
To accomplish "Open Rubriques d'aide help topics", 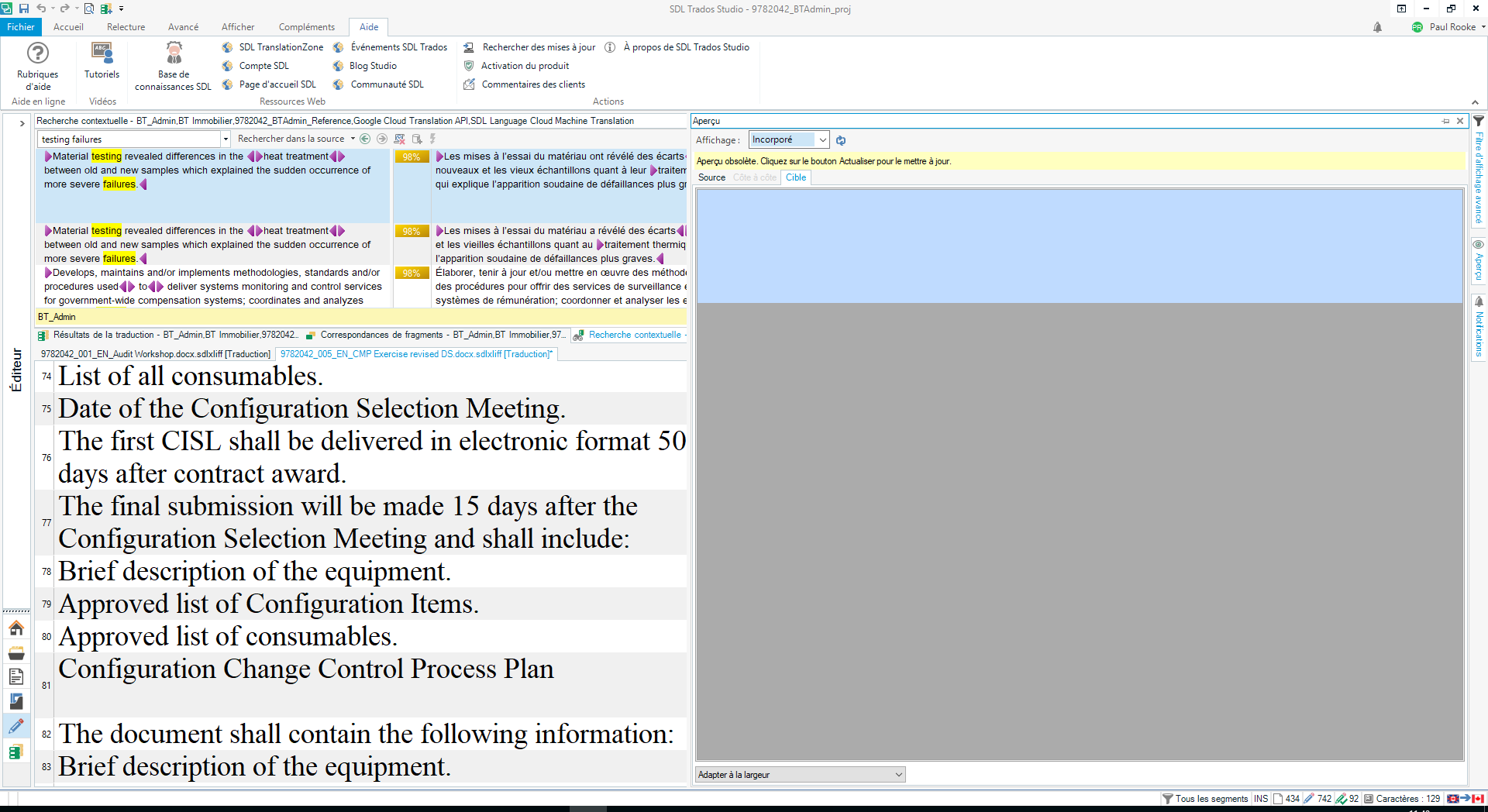I will pyautogui.click(x=37, y=66).
